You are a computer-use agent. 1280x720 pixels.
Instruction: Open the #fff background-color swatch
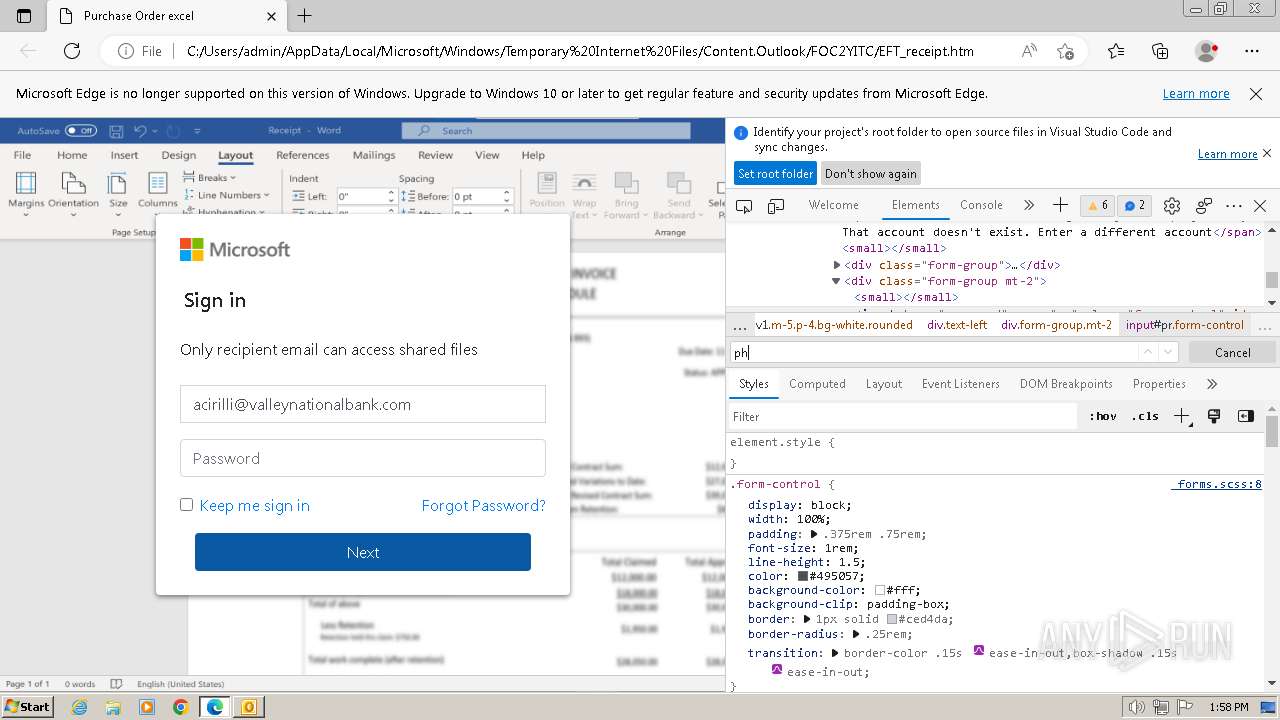[880, 590]
